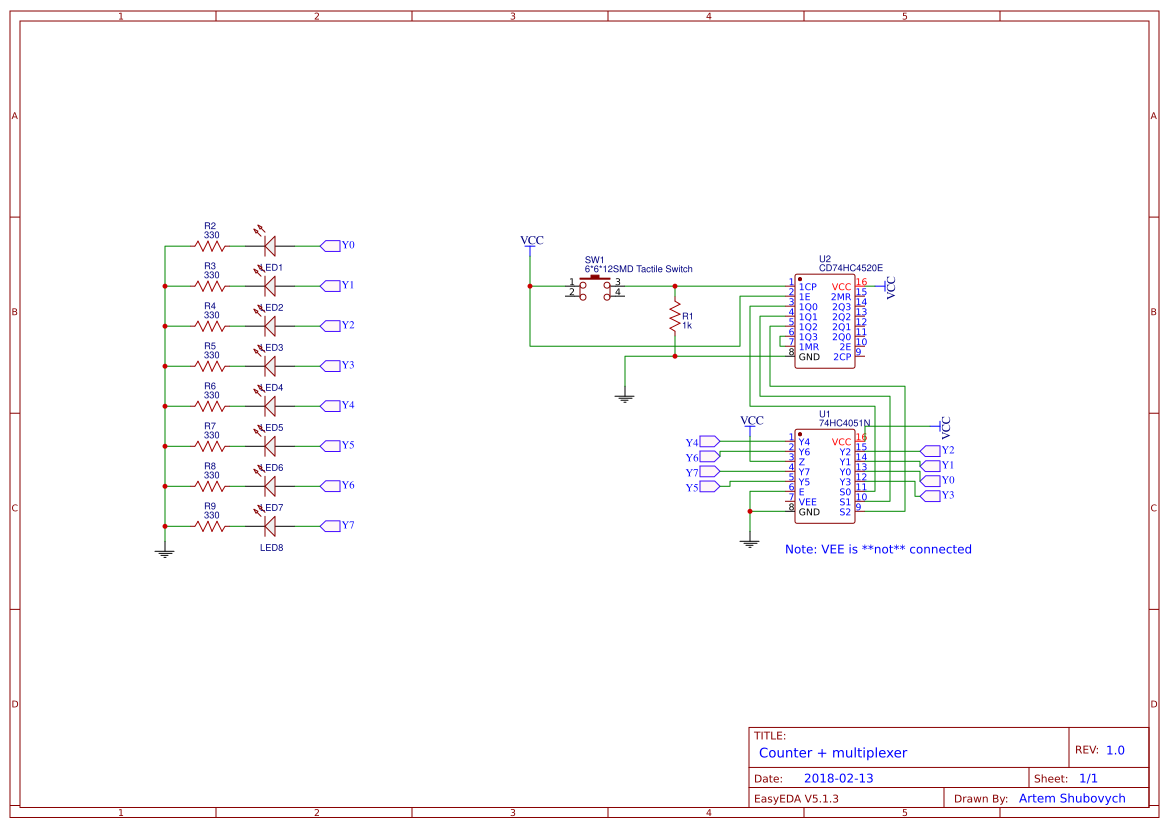Select the Y7 net flag near LED8

(331, 524)
